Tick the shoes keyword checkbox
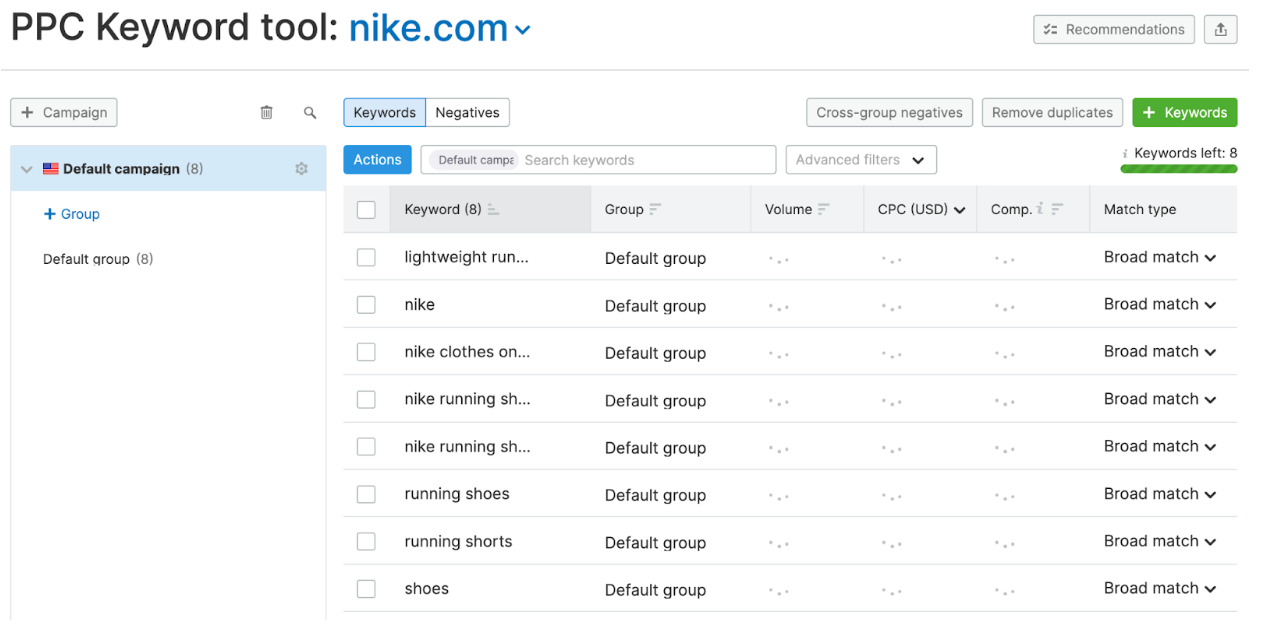Screen dimensions: 1274x642 pos(366,589)
